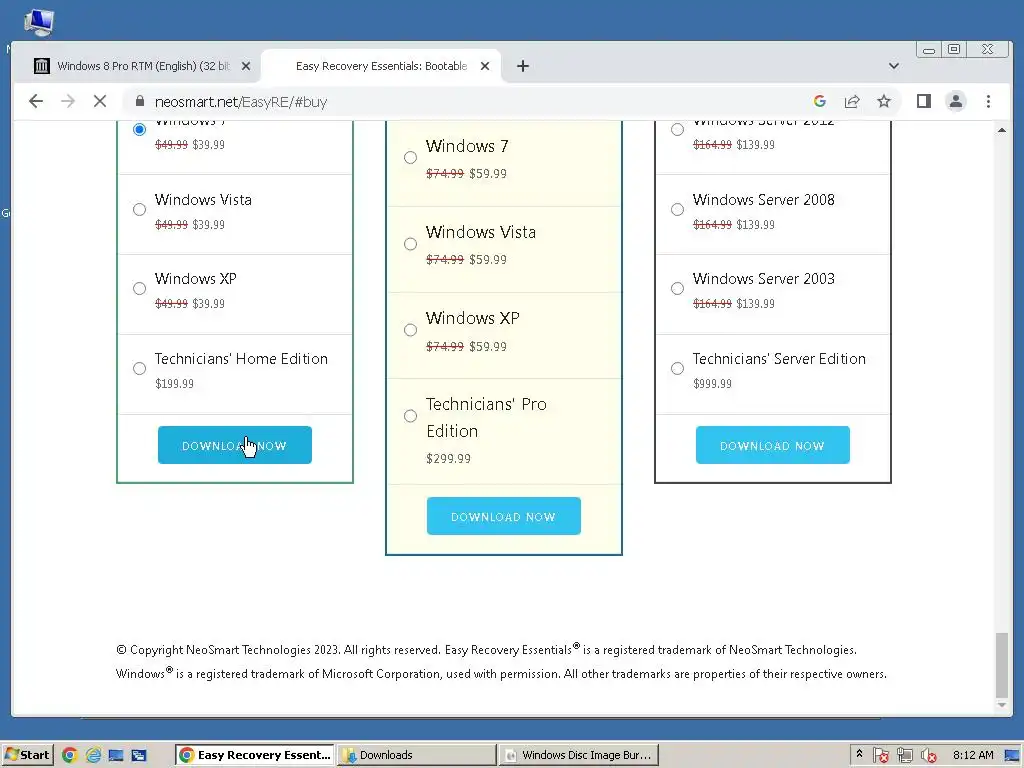Expand the tab search dropdown
Image resolution: width=1024 pixels, height=768 pixels.
pyautogui.click(x=893, y=66)
